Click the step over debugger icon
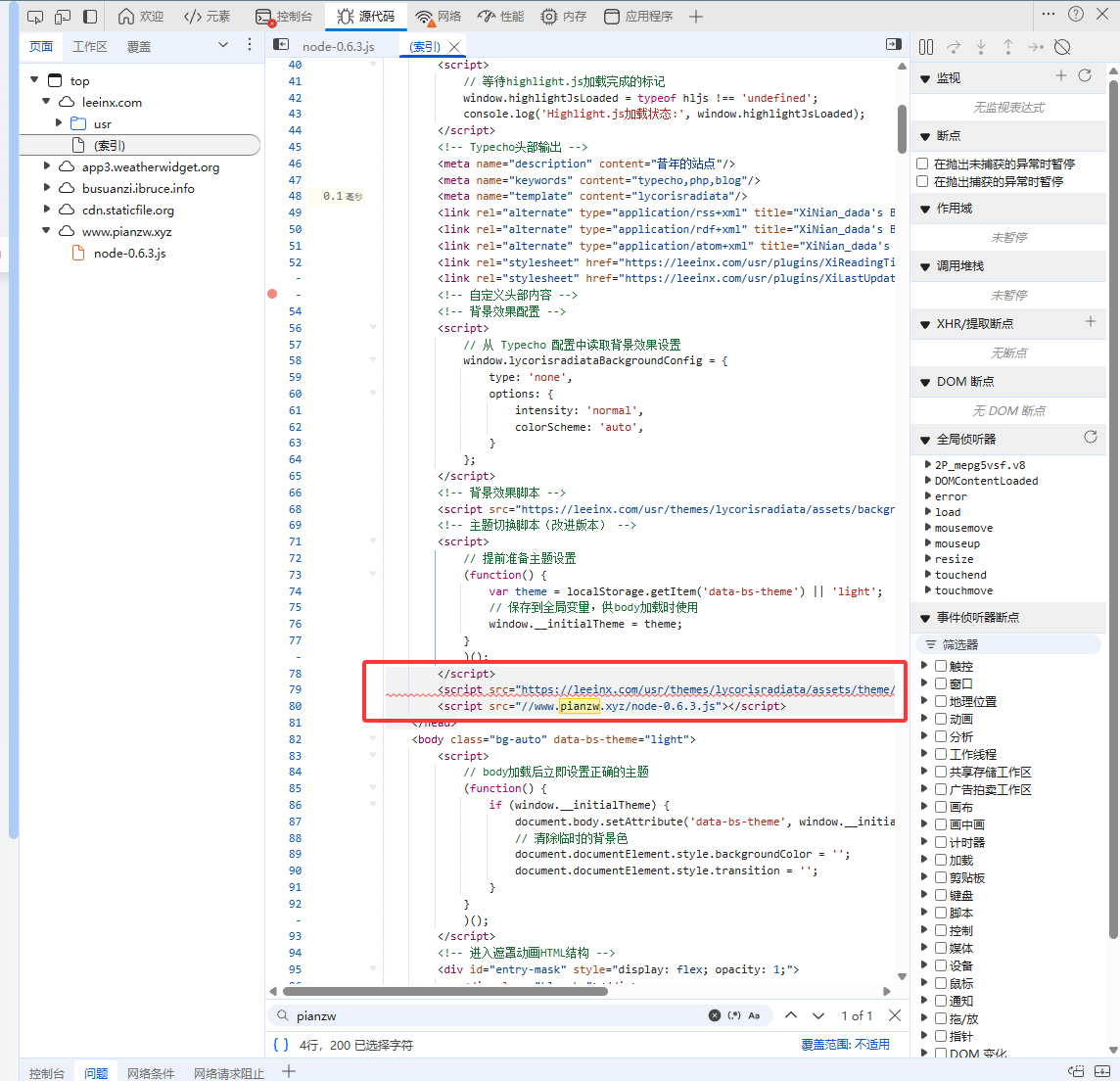This screenshot has height=1081, width=1120. (954, 47)
